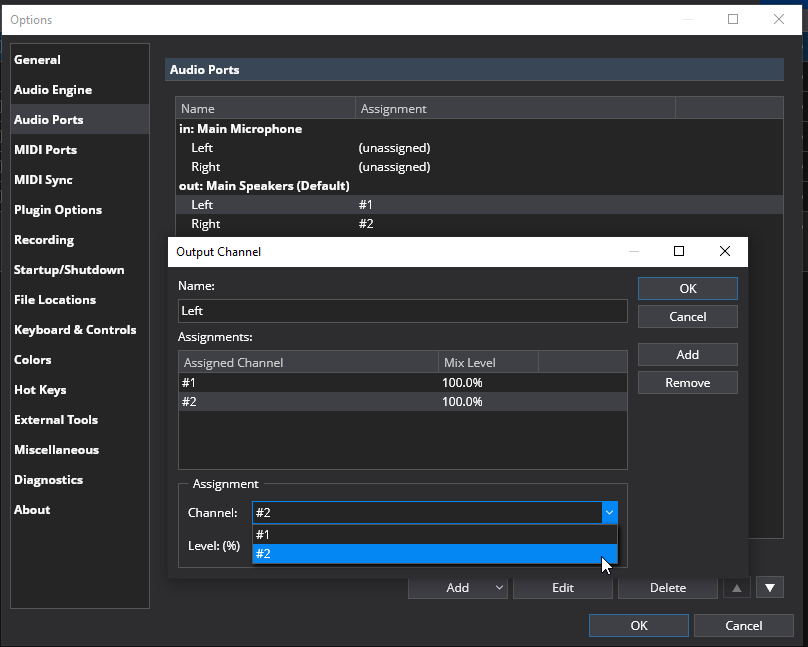Maximize the Output Channel dialog
Image resolution: width=808 pixels, height=647 pixels.
coord(679,251)
